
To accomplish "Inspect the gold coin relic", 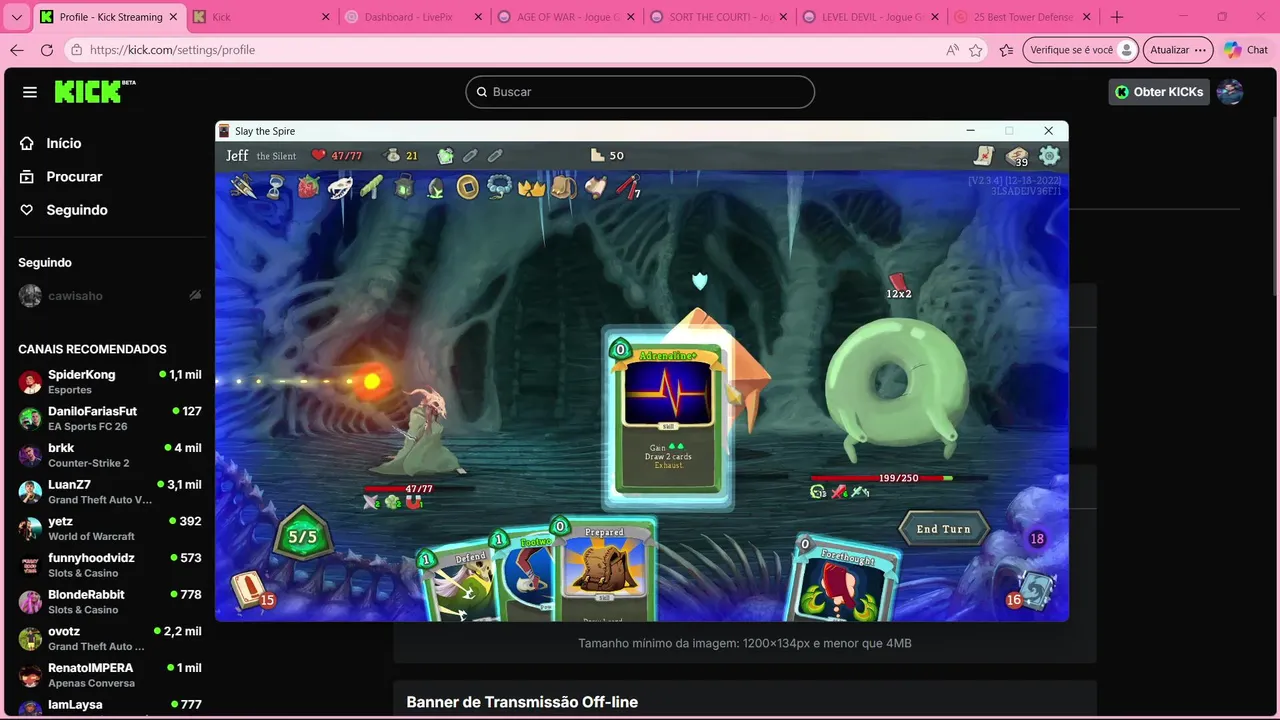I will [467, 186].
